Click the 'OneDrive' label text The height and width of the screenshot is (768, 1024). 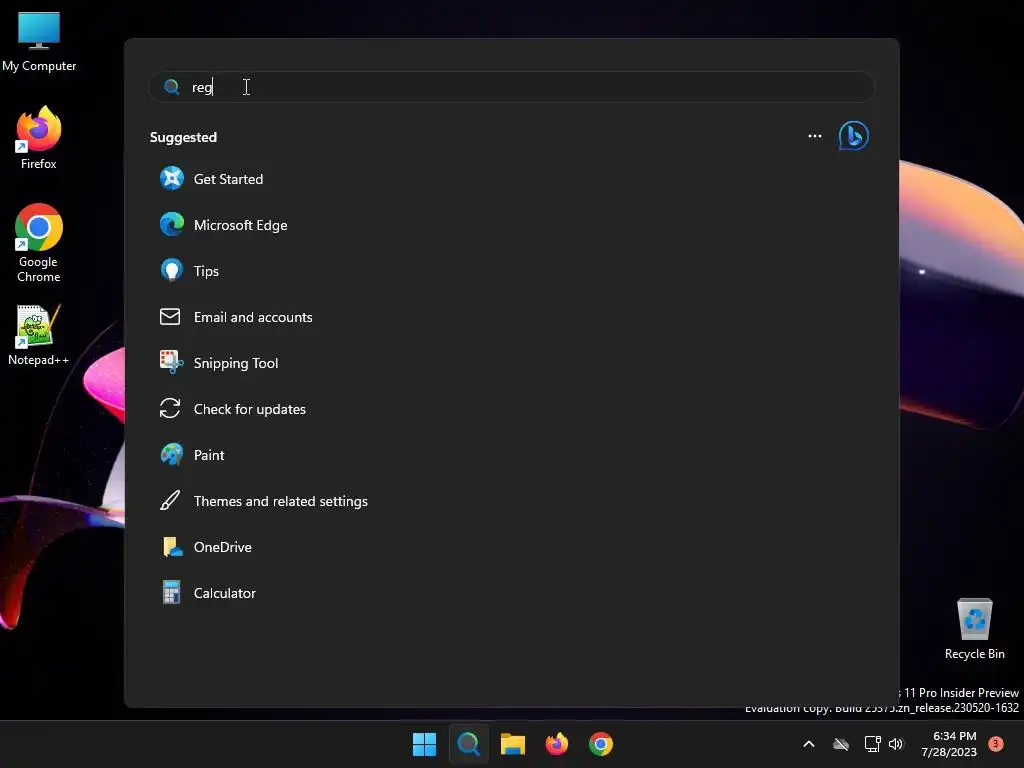pos(223,547)
